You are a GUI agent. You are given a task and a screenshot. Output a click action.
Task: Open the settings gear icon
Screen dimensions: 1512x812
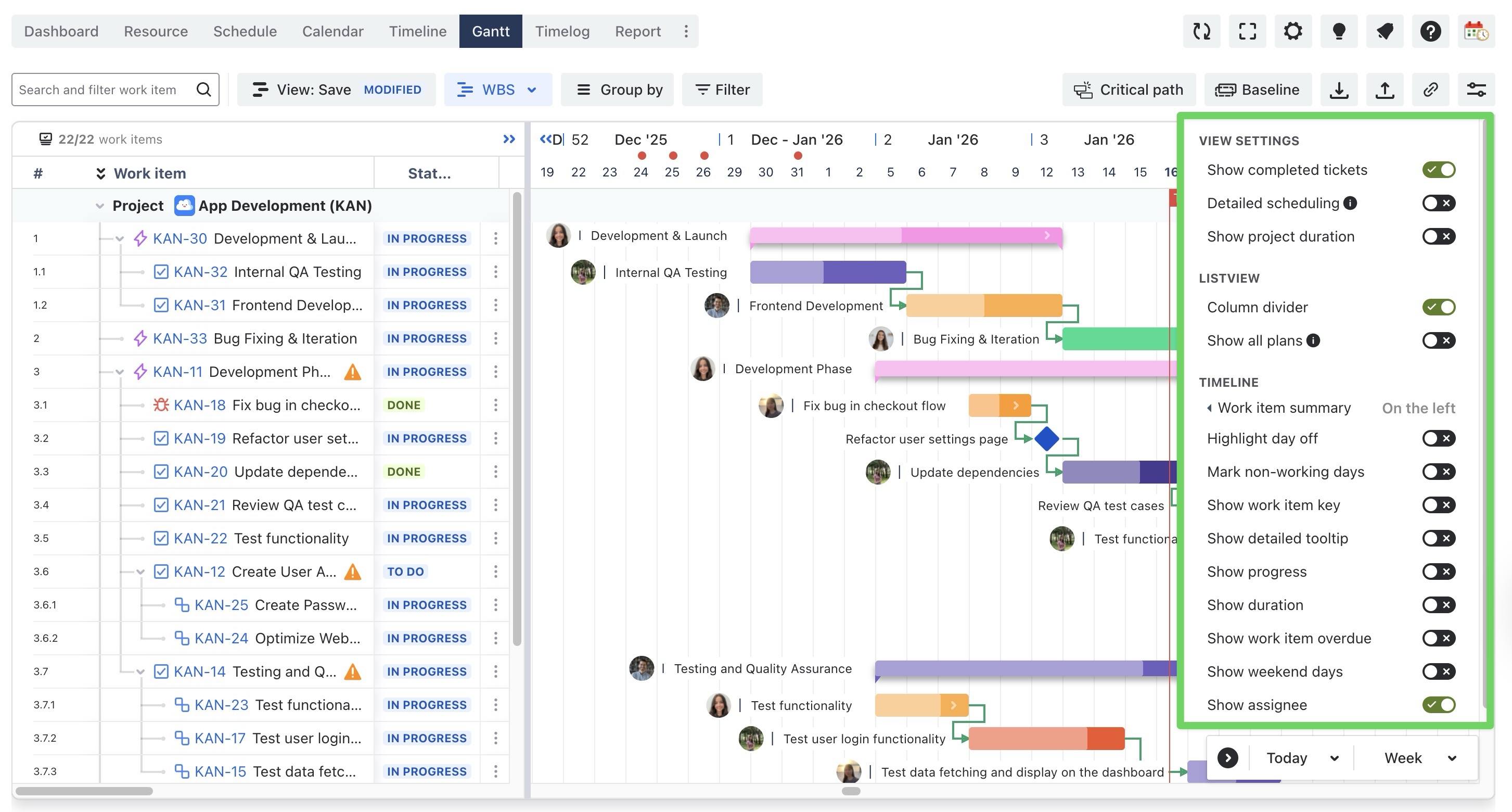[1293, 31]
